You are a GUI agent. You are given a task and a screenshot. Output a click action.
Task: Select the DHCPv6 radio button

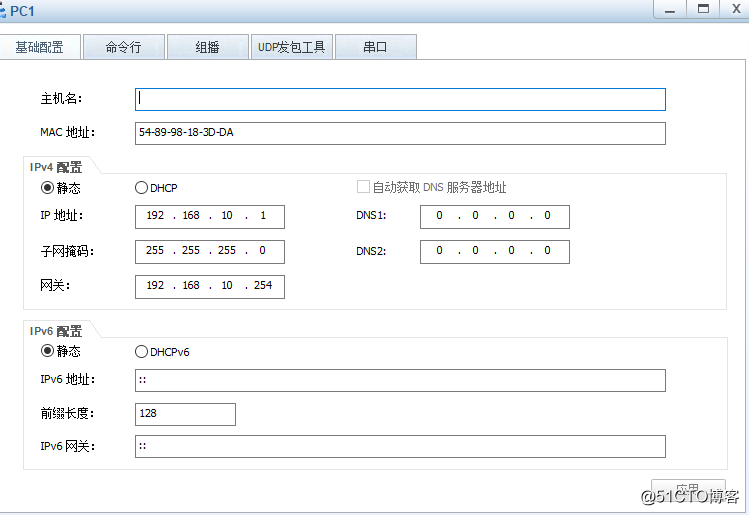coord(141,352)
